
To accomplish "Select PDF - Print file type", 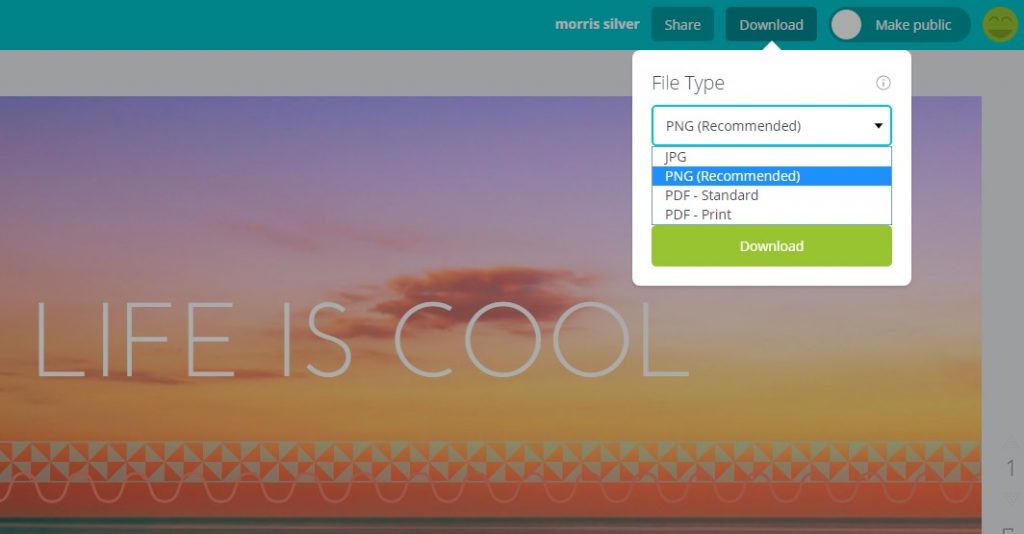I will pyautogui.click(x=771, y=214).
